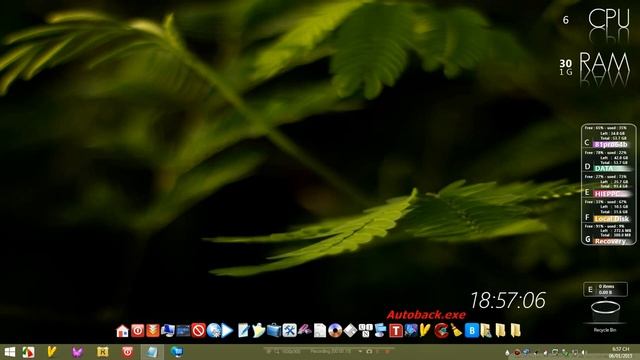Launch the red power button dock icon

click(138, 331)
